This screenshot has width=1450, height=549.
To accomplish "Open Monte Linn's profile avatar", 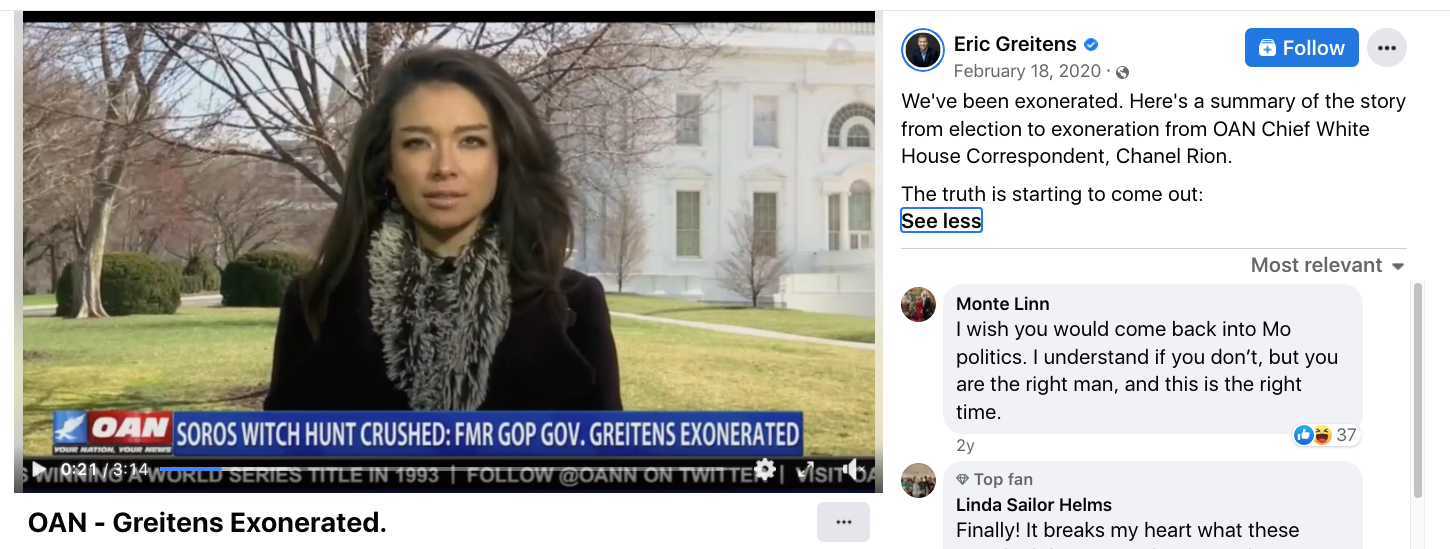I will pyautogui.click(x=918, y=304).
